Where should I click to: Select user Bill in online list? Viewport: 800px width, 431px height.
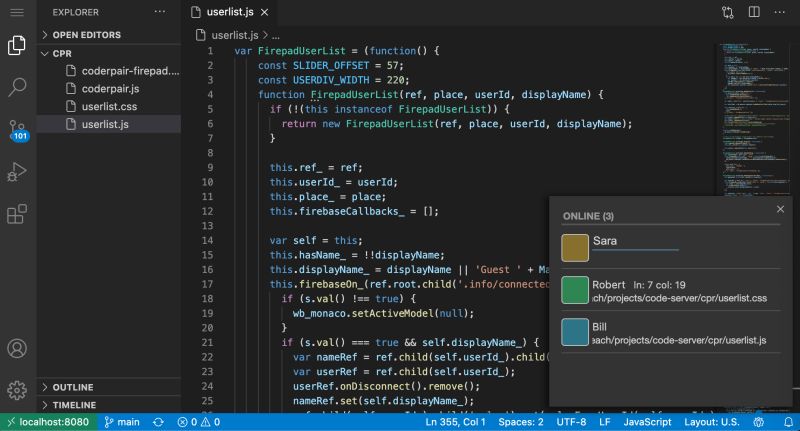(599, 327)
